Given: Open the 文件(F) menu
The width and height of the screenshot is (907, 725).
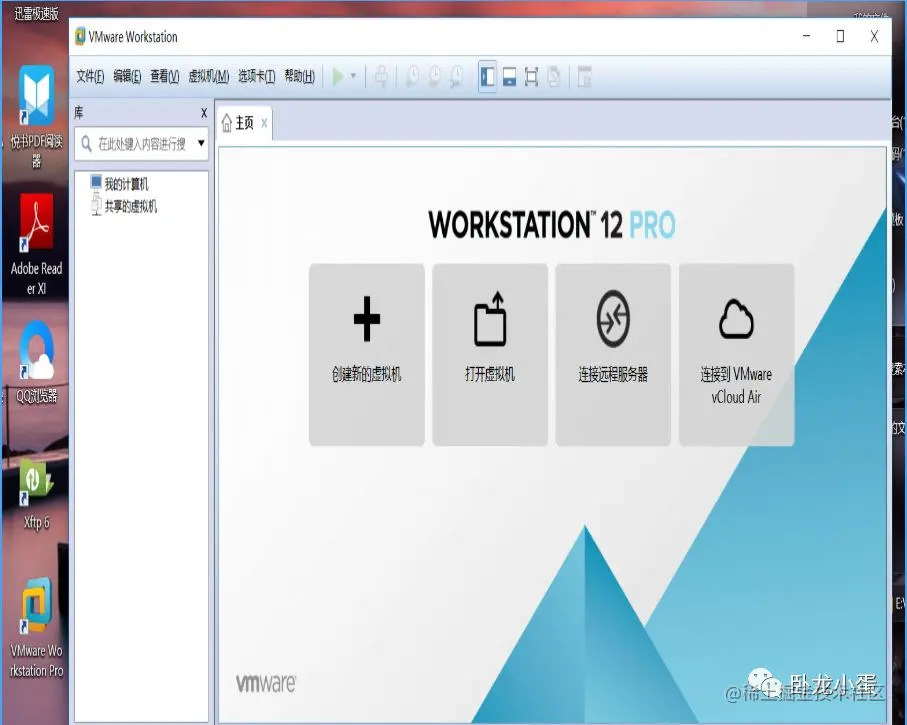Looking at the screenshot, I should pos(90,76).
